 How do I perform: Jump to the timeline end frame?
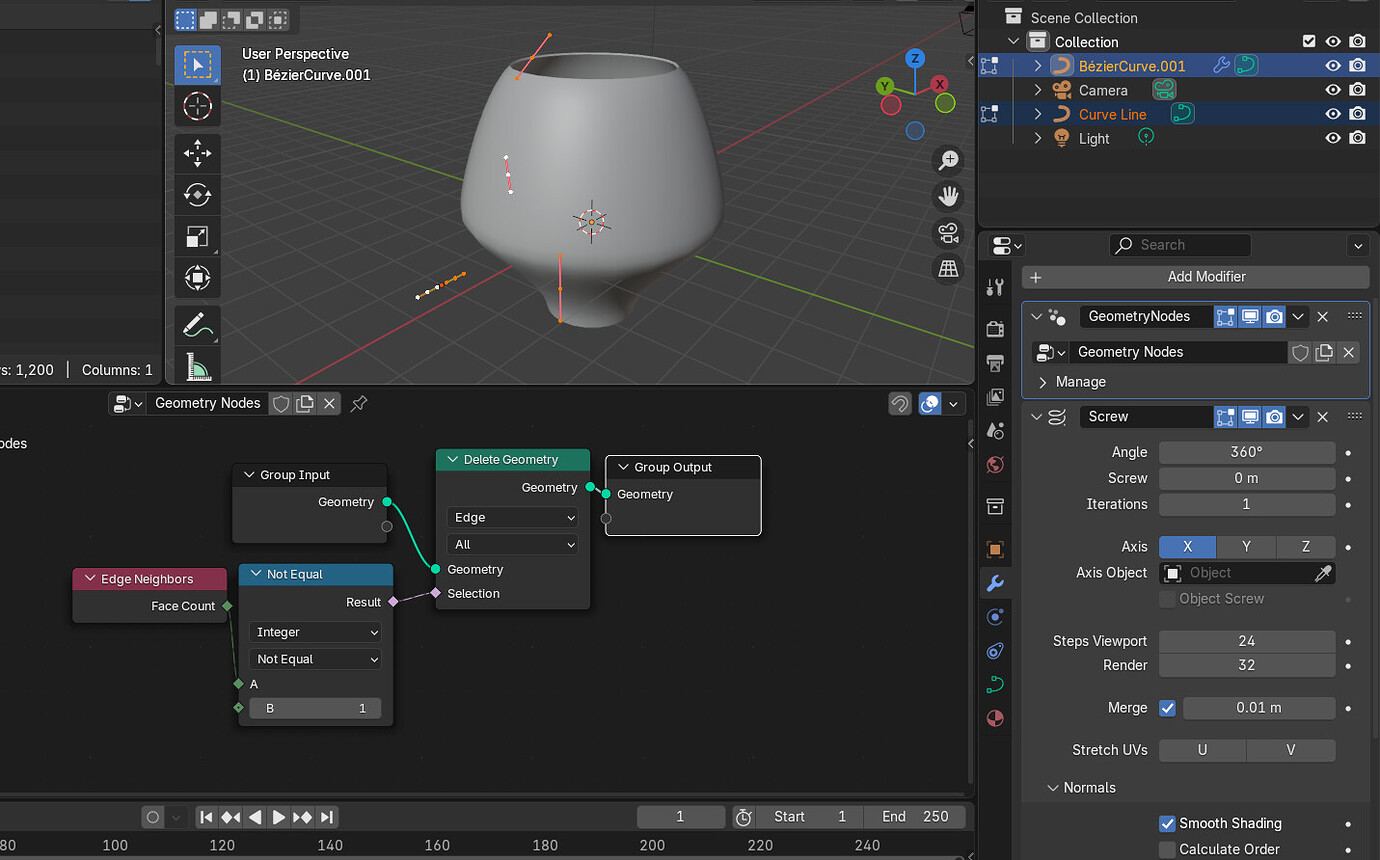[327, 817]
